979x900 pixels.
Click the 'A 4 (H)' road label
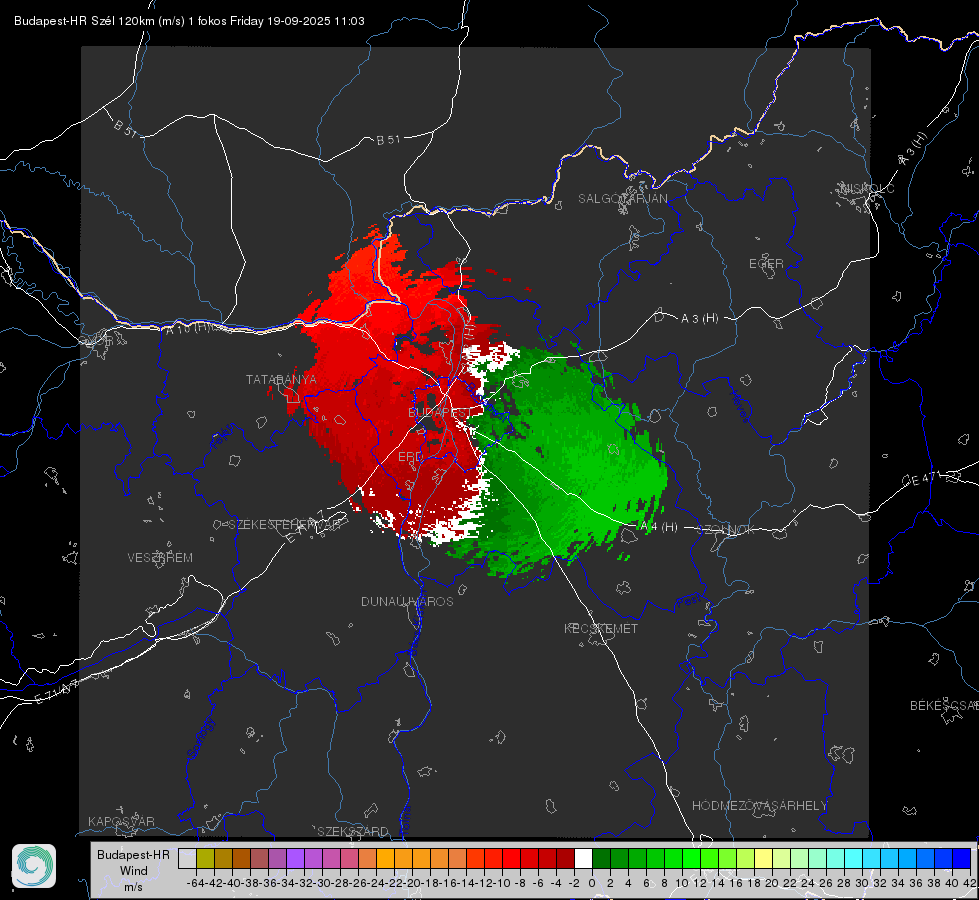click(x=659, y=527)
